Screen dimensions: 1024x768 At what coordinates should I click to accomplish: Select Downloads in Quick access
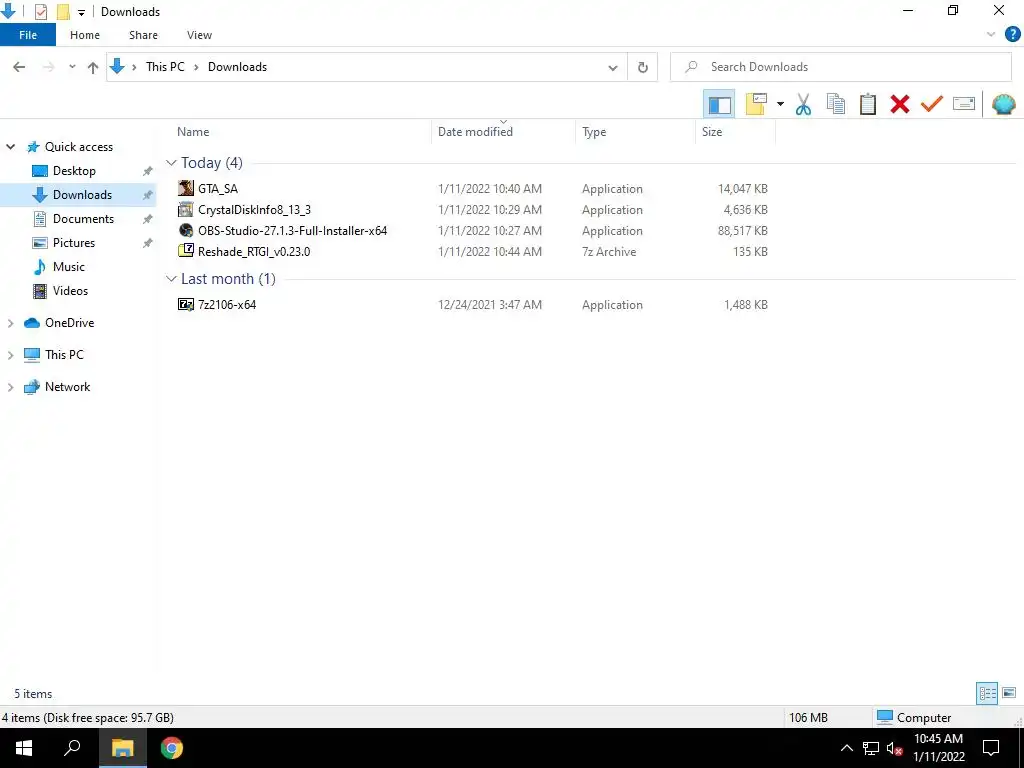point(82,195)
